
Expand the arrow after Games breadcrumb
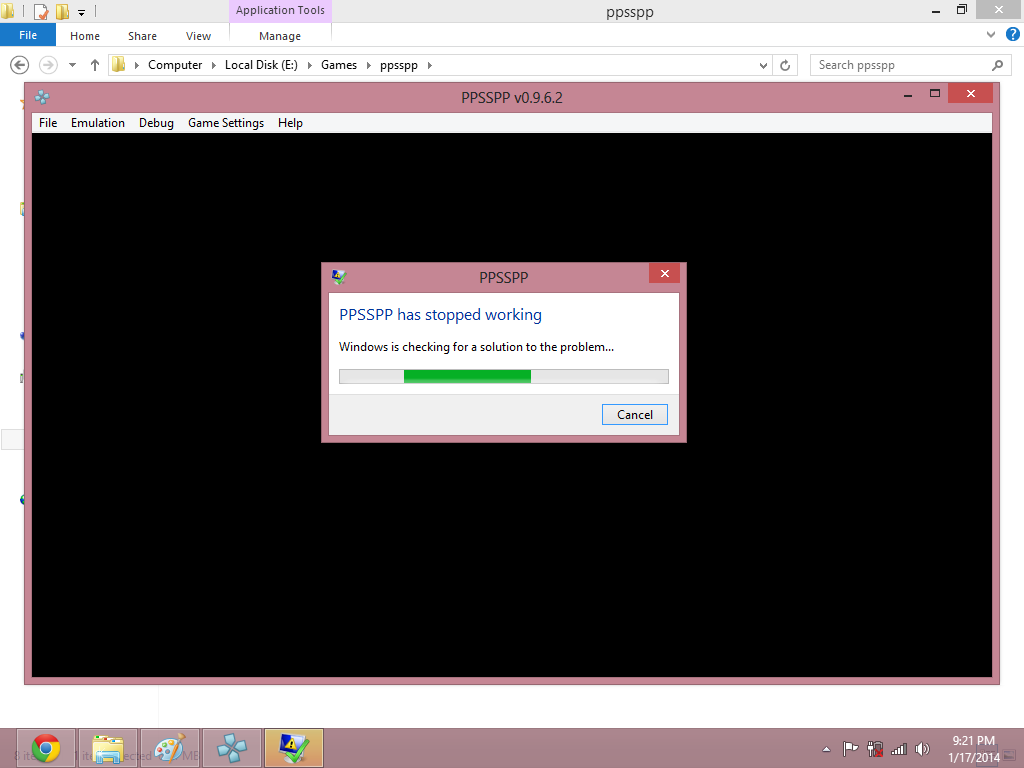(x=368, y=65)
